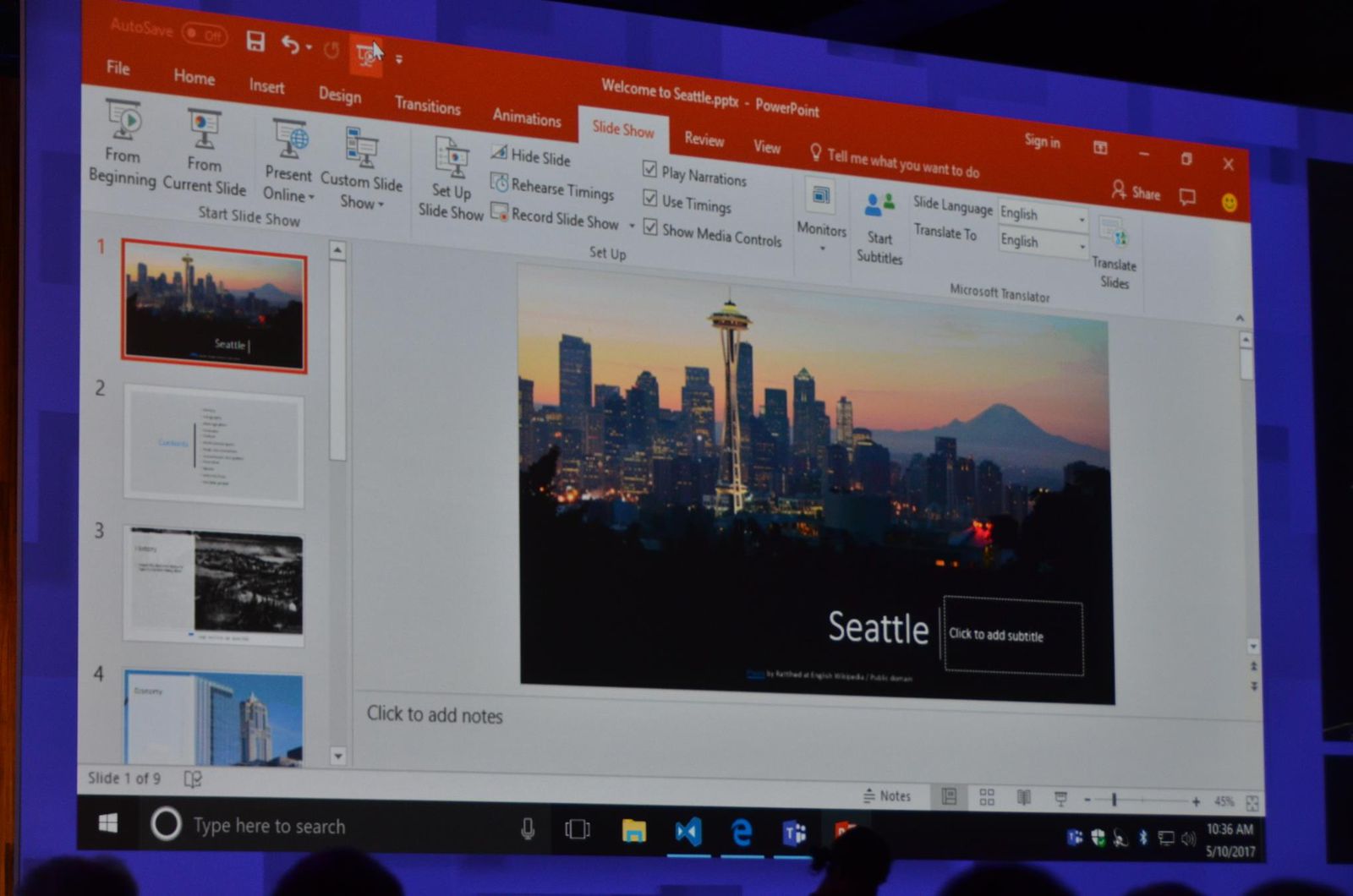Select slide 2 thumbnail
This screenshot has width=1353, height=896.
click(213, 445)
